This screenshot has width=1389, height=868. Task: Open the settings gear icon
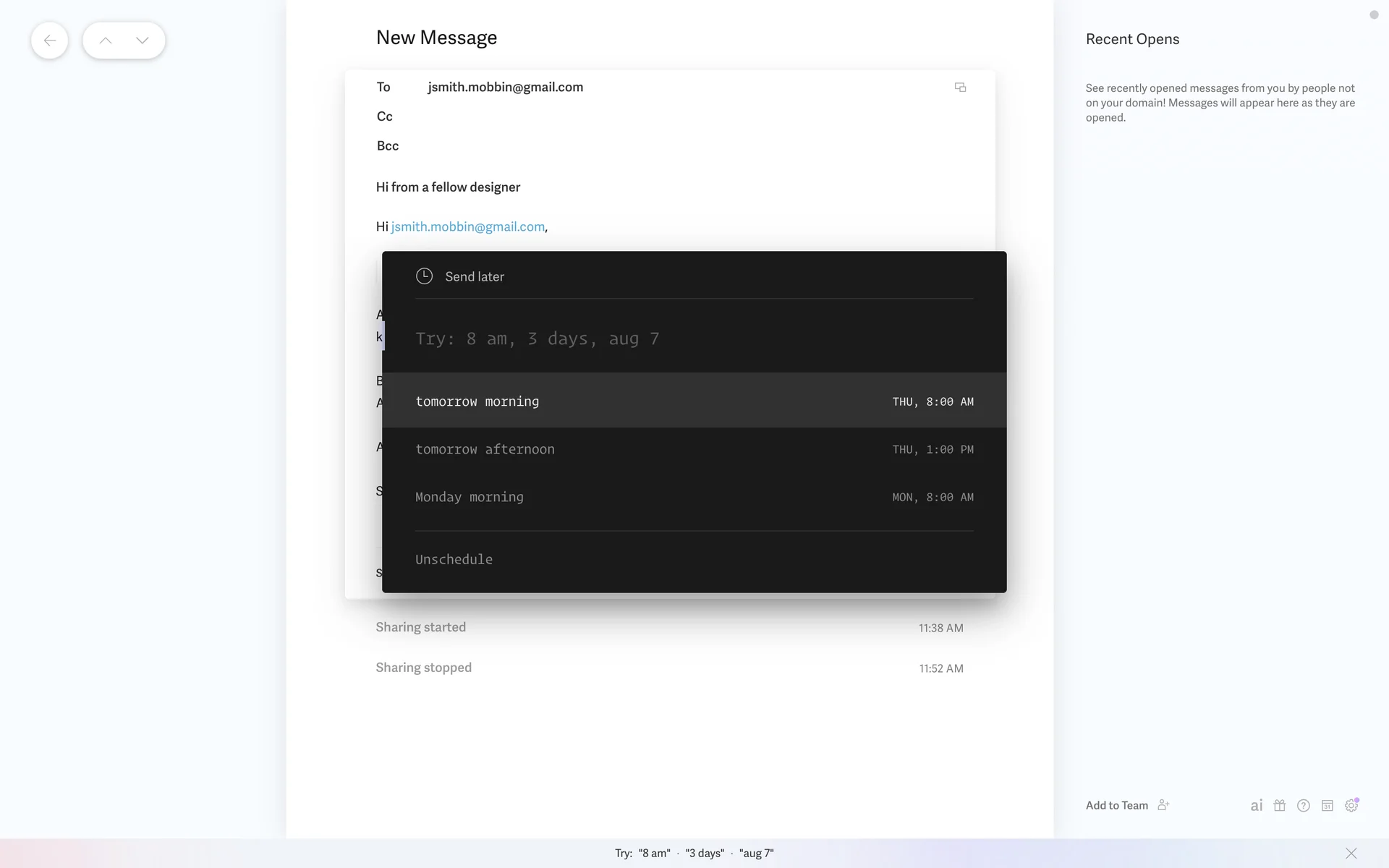click(x=1351, y=805)
